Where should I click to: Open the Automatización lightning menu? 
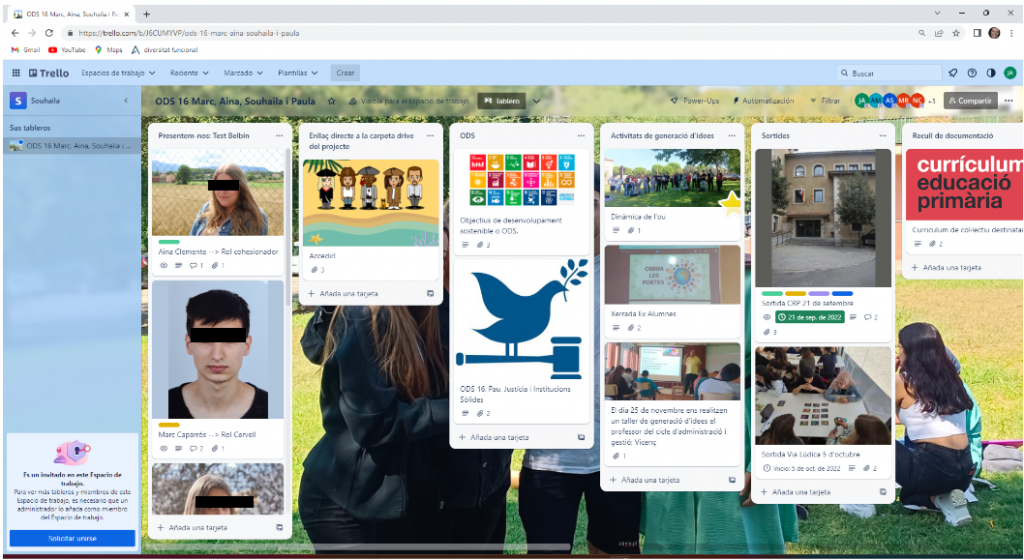[763, 101]
